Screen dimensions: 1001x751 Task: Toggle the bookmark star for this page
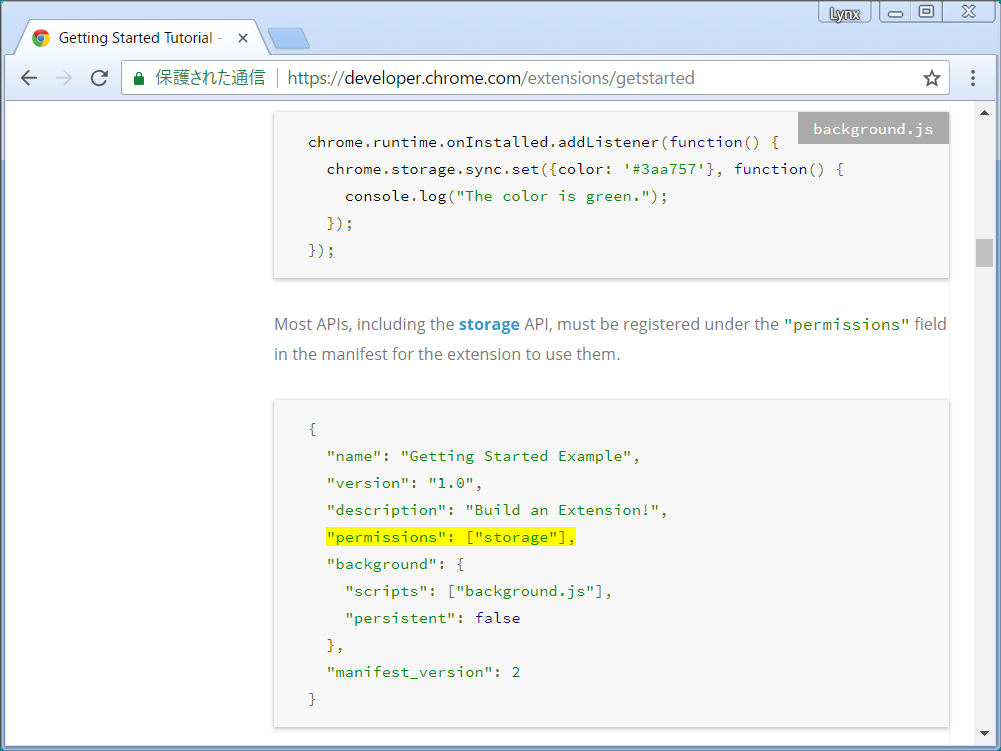[x=932, y=77]
